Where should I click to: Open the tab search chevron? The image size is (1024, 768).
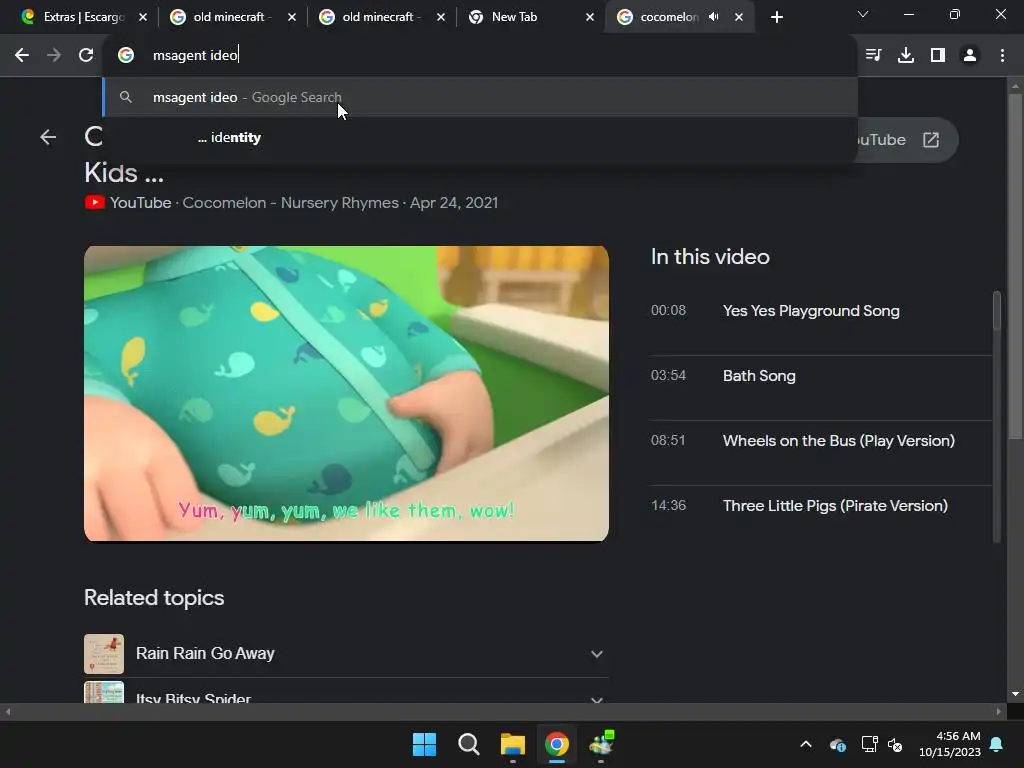[x=863, y=14]
